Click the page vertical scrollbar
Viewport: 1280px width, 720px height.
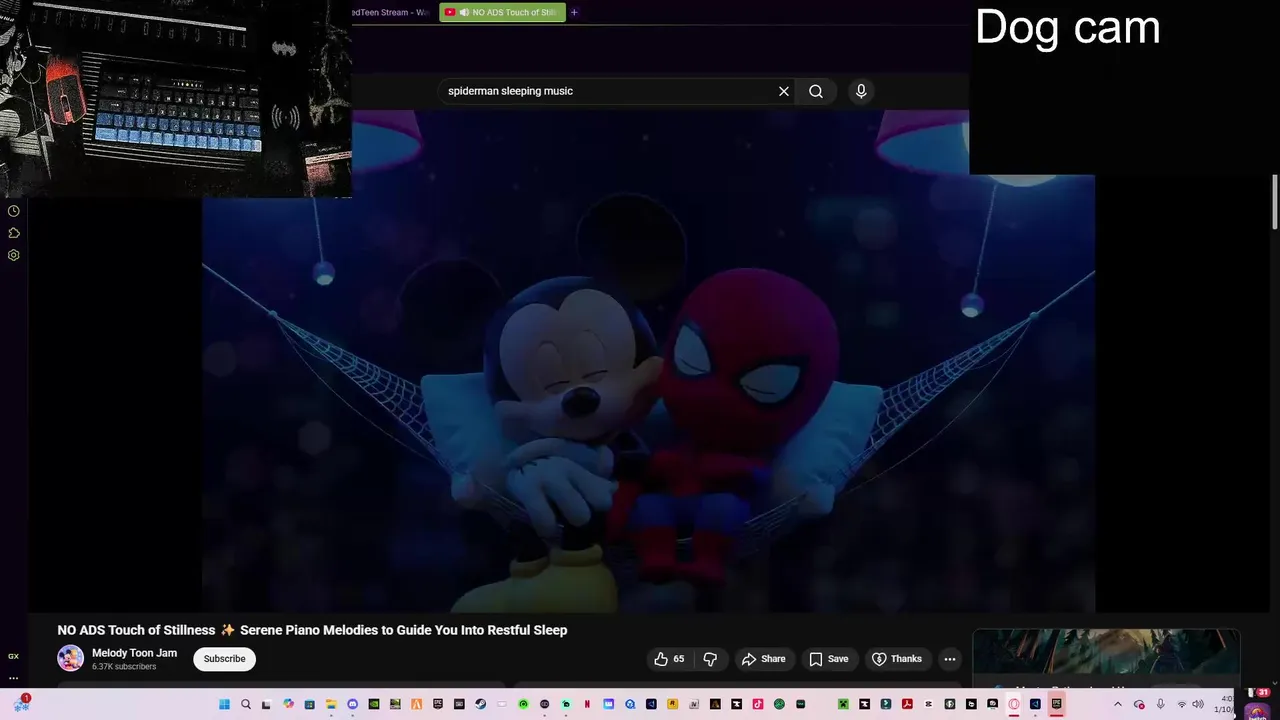[x=1275, y=203]
